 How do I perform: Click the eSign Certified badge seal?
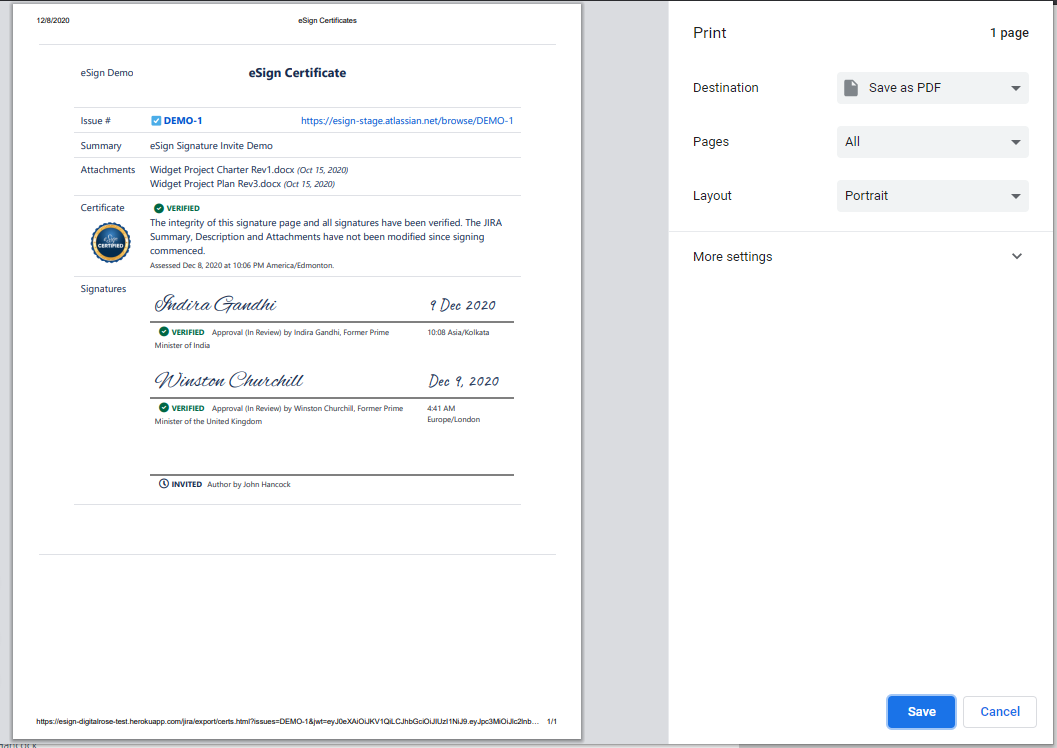tap(110, 243)
